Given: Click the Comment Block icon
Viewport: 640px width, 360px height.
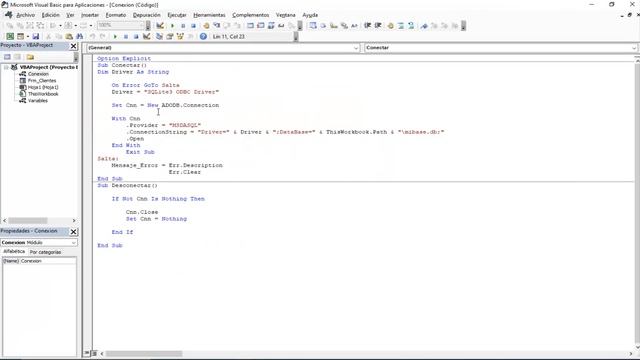Looking at the screenshot, I should (401, 25).
